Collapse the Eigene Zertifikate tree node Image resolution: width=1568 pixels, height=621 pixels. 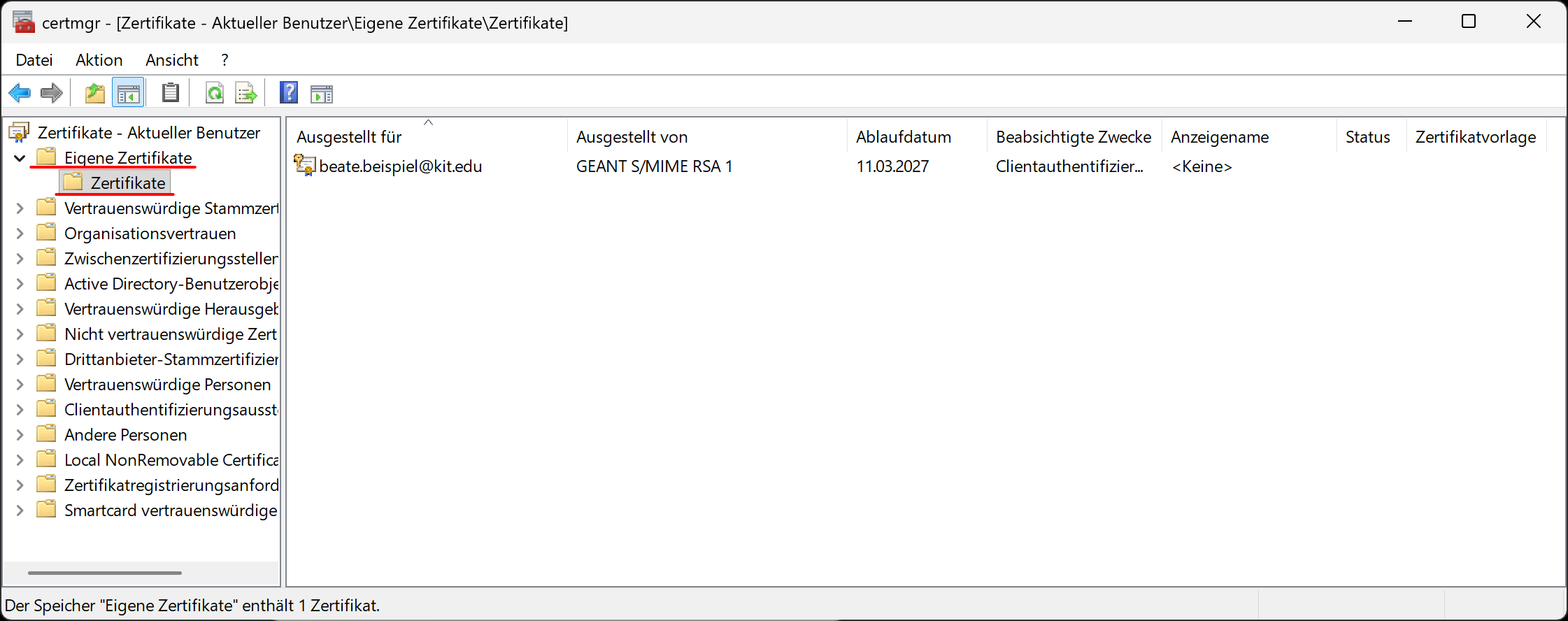tap(20, 158)
